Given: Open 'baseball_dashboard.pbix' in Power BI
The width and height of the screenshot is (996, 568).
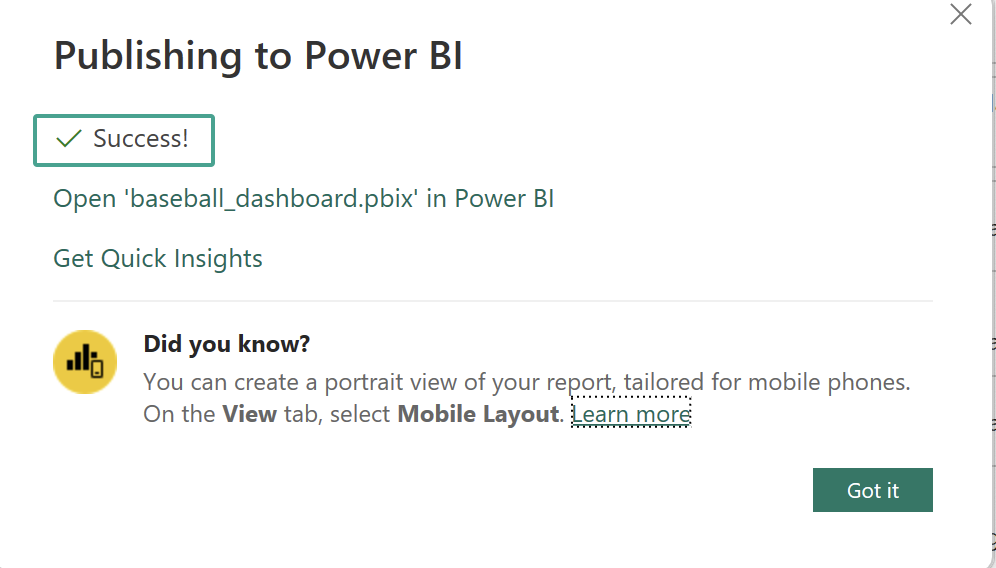Looking at the screenshot, I should click(303, 199).
